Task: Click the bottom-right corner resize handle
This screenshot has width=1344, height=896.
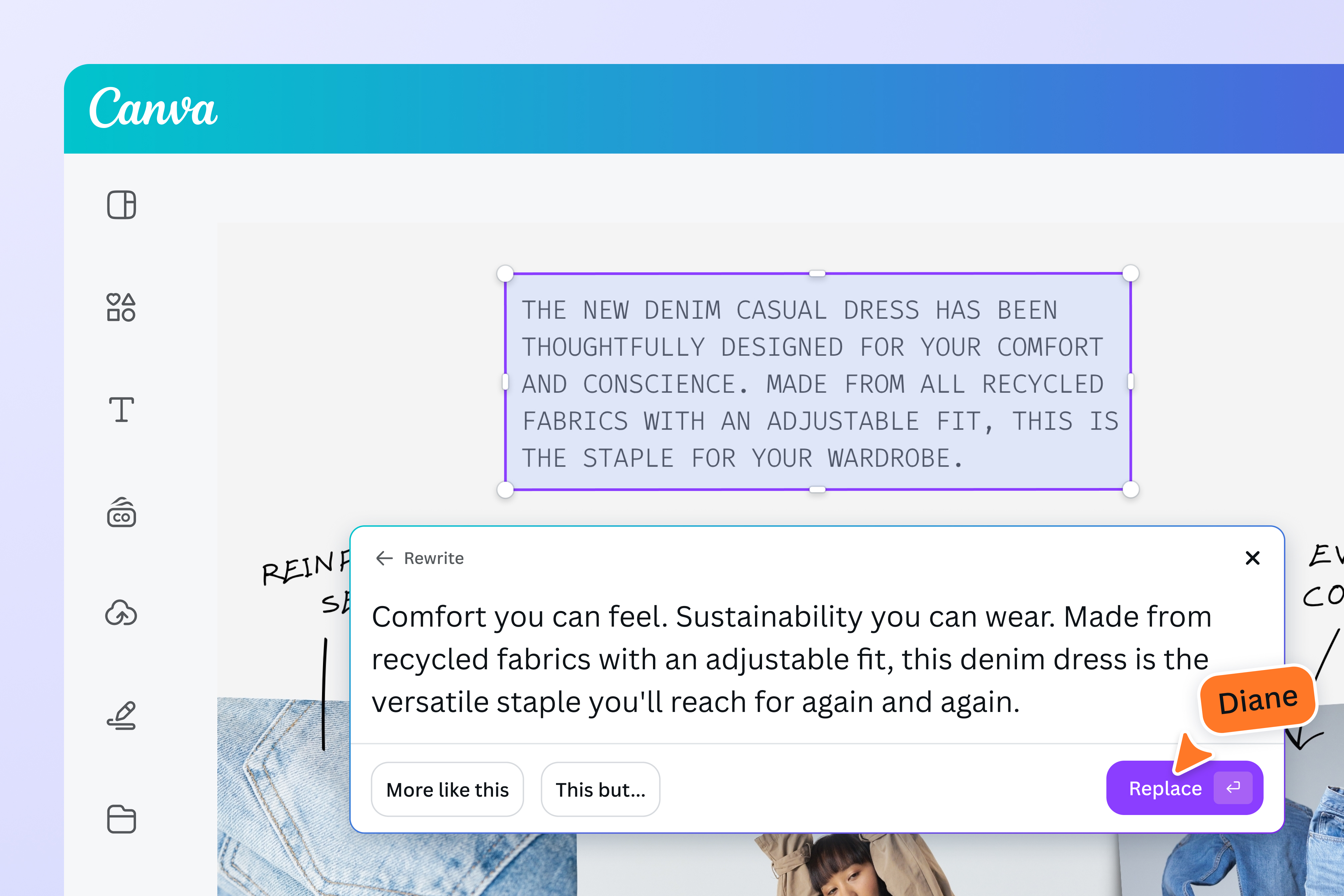Action: 1131,490
